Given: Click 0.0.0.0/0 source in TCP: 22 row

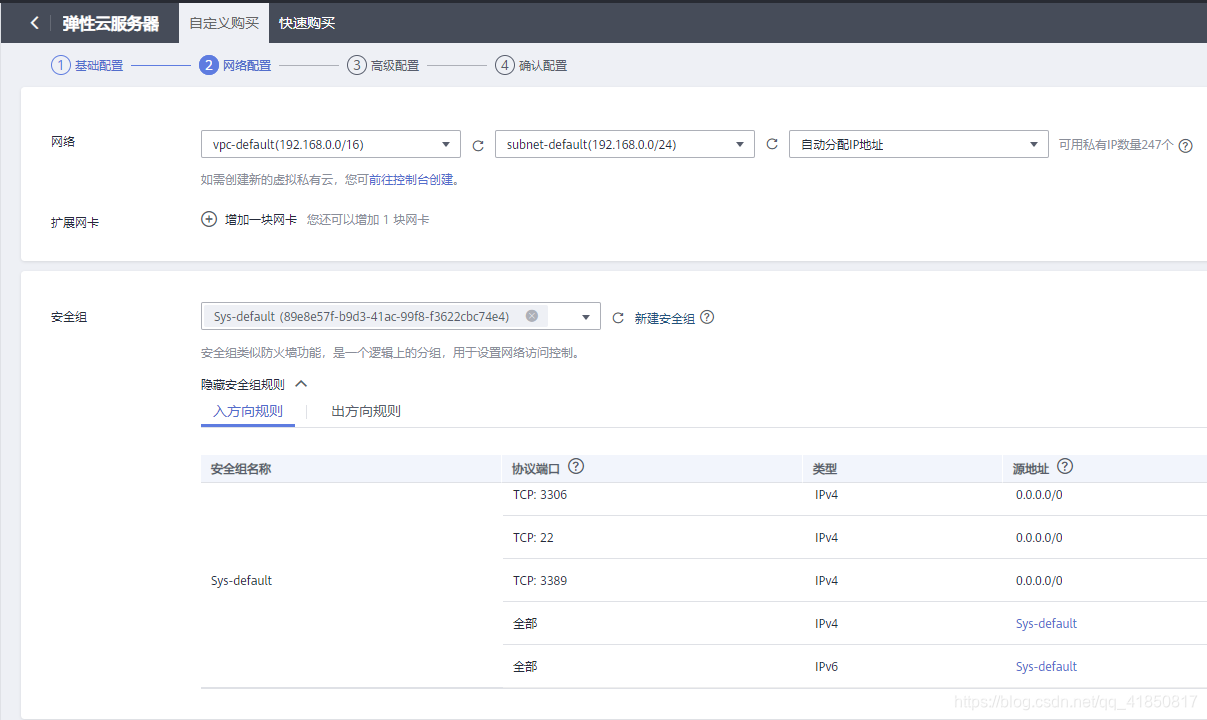Looking at the screenshot, I should click(1039, 537).
